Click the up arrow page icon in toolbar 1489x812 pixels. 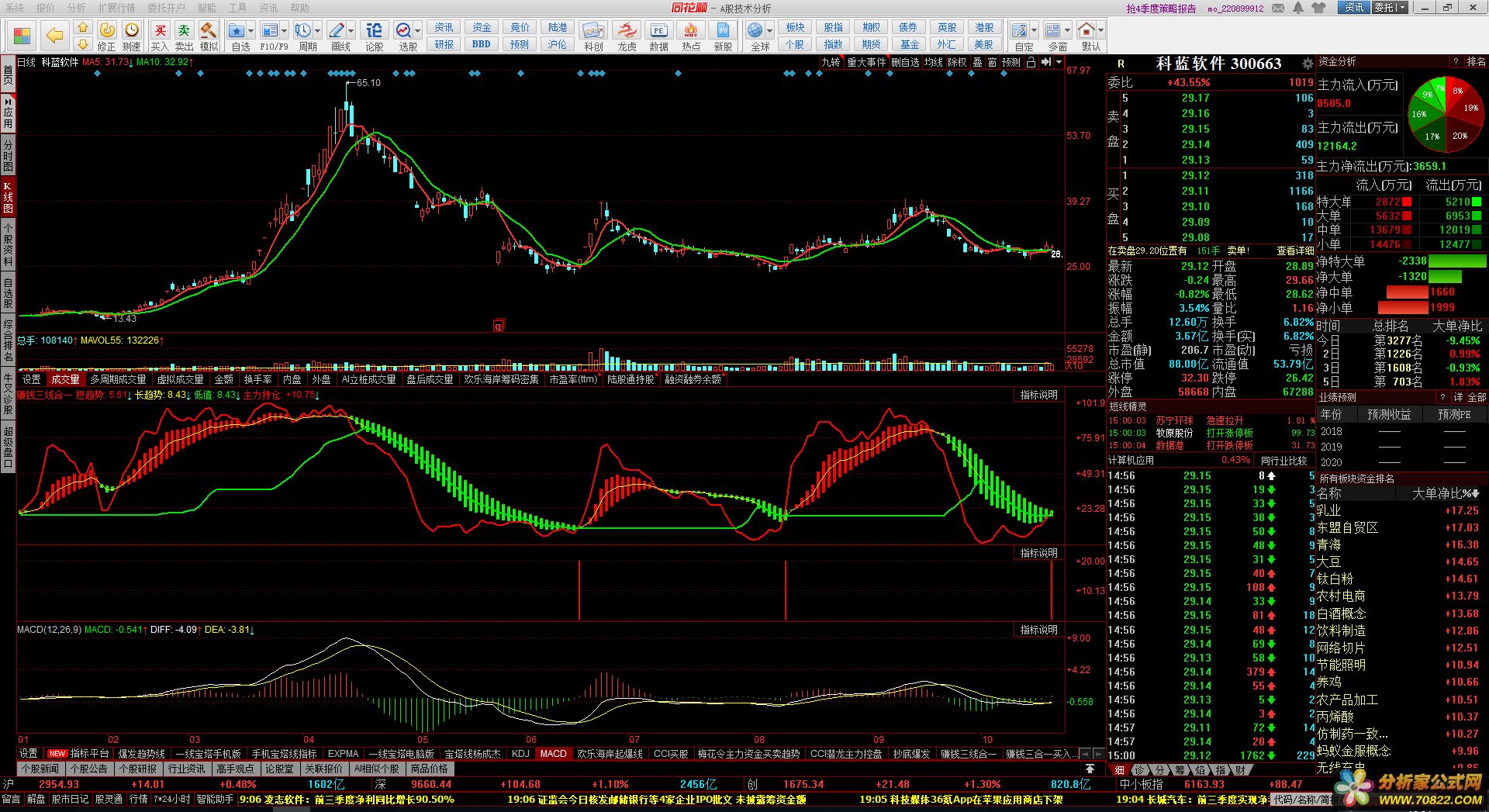[82, 27]
